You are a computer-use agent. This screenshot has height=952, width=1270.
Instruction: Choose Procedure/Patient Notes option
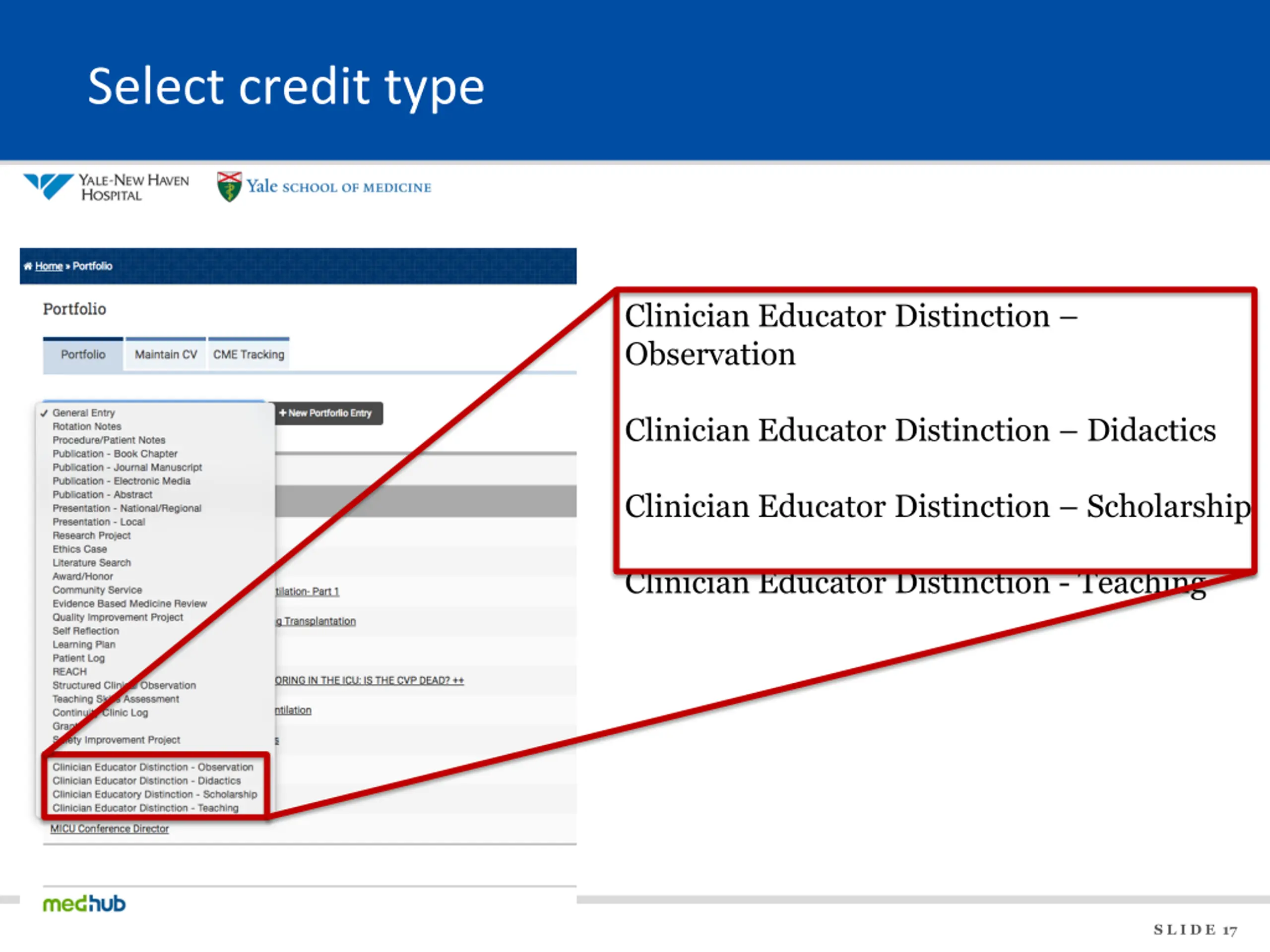pos(109,441)
